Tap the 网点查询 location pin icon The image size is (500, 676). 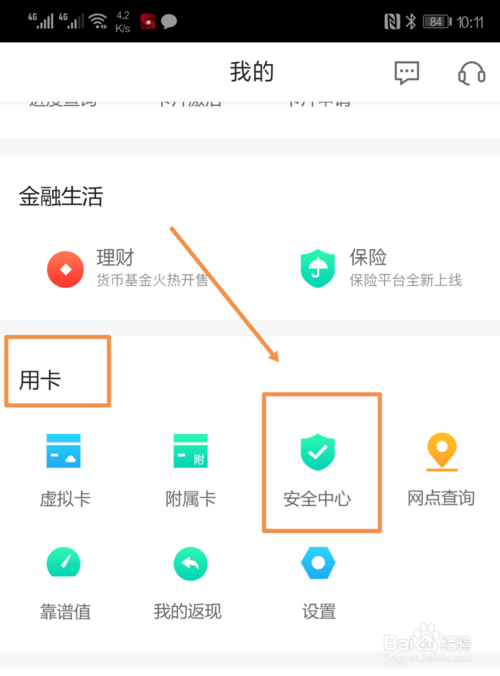[442, 452]
